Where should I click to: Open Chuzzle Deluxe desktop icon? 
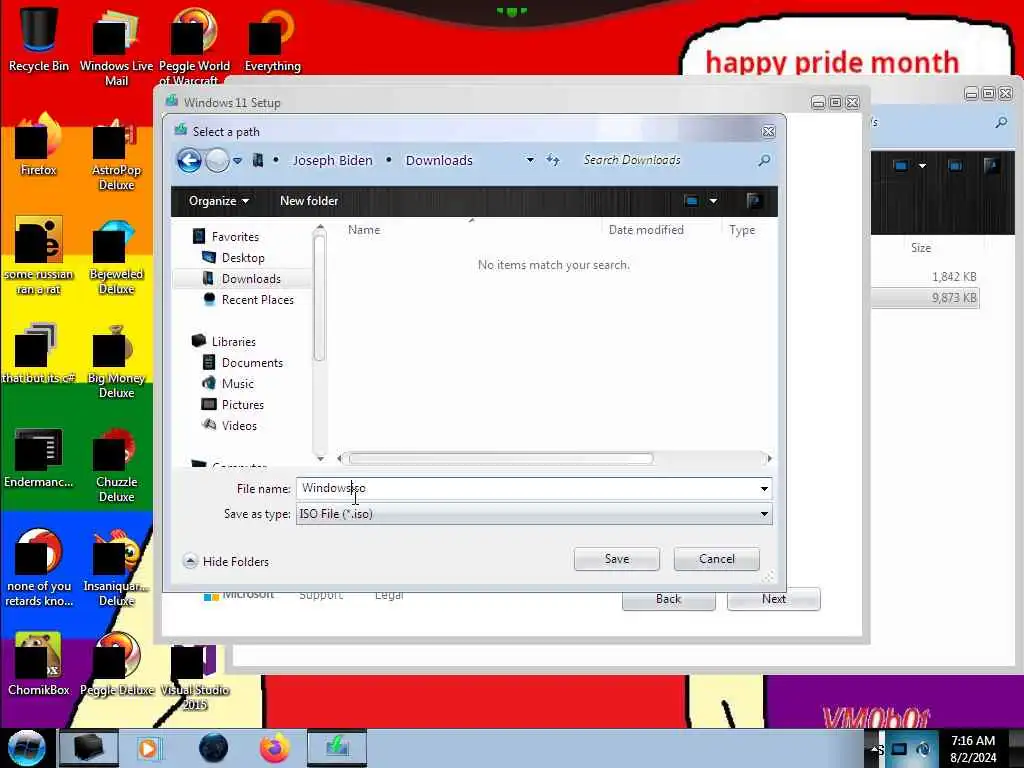116,464
